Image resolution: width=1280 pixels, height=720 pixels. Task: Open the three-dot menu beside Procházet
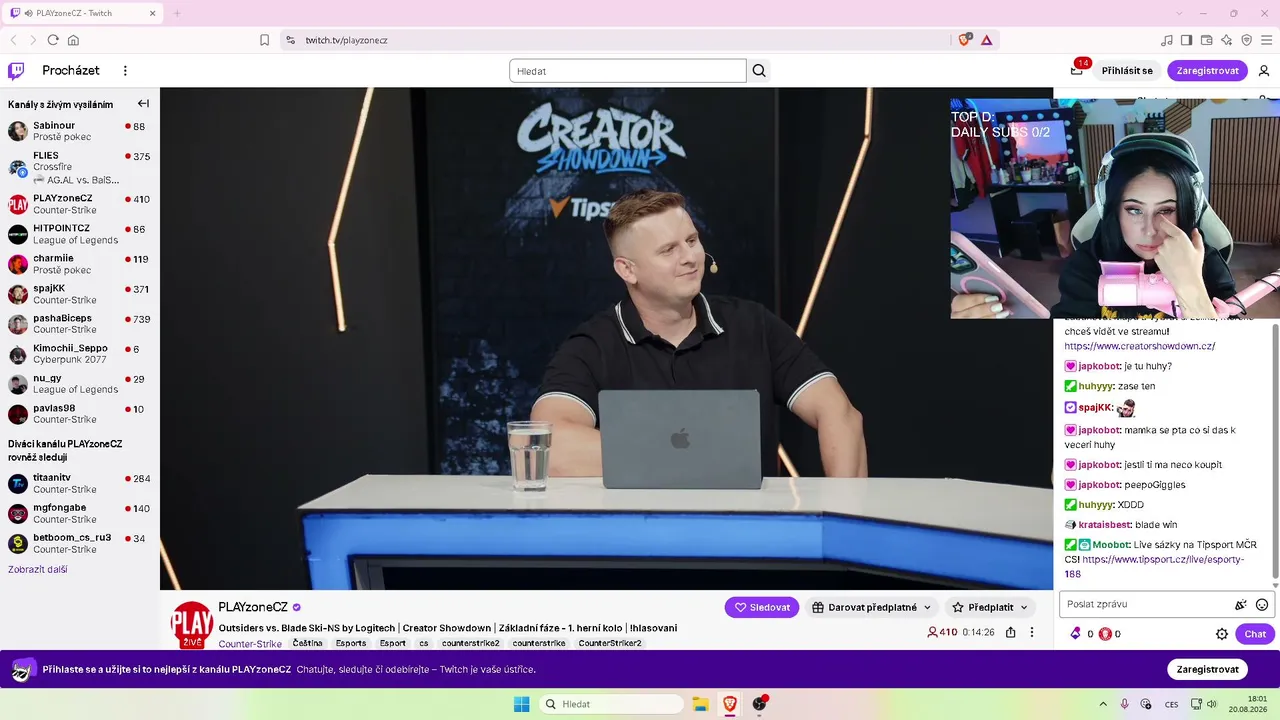coord(125,71)
